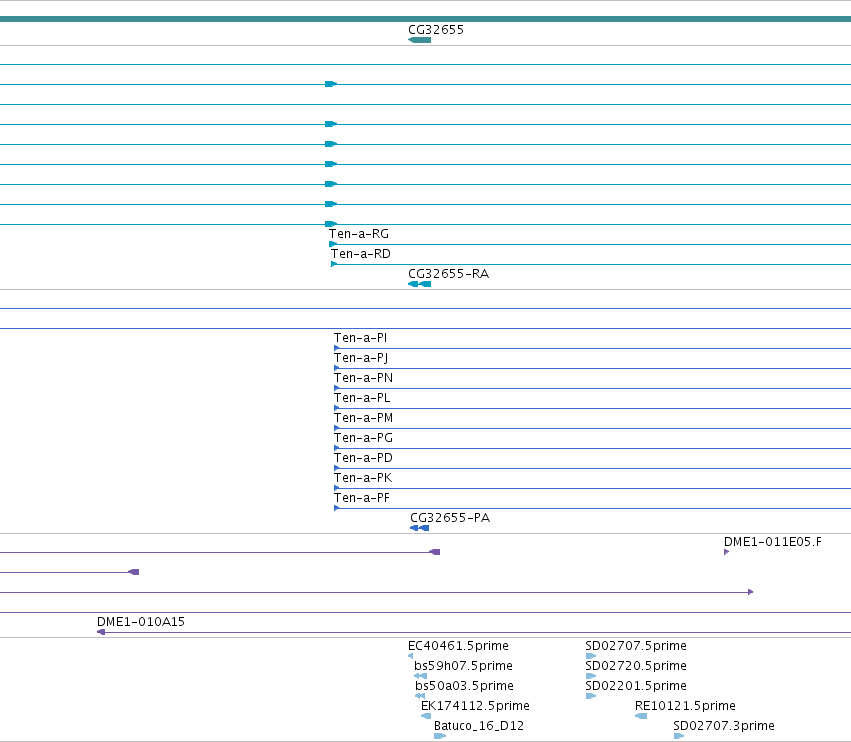Screen dimensions: 851x742
Task: Select the SD02720.5prime arrow glyph
Action: (591, 676)
